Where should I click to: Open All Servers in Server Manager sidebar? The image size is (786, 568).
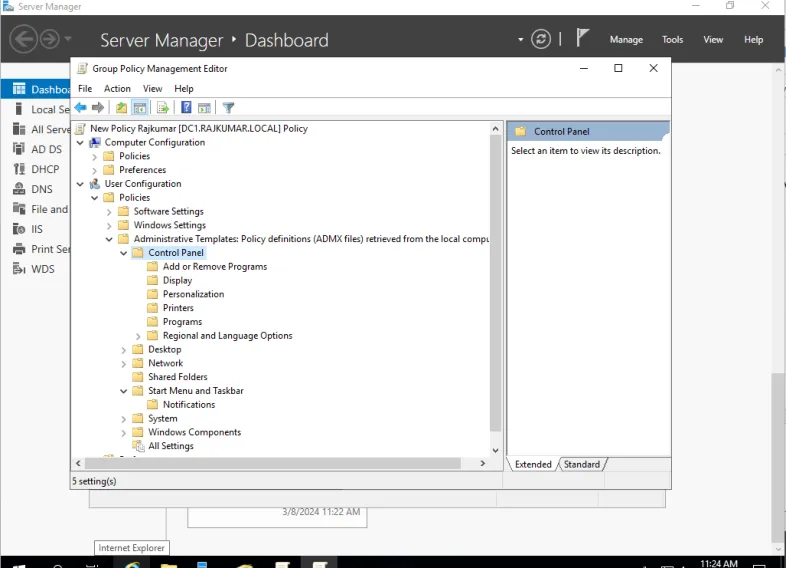[41, 129]
